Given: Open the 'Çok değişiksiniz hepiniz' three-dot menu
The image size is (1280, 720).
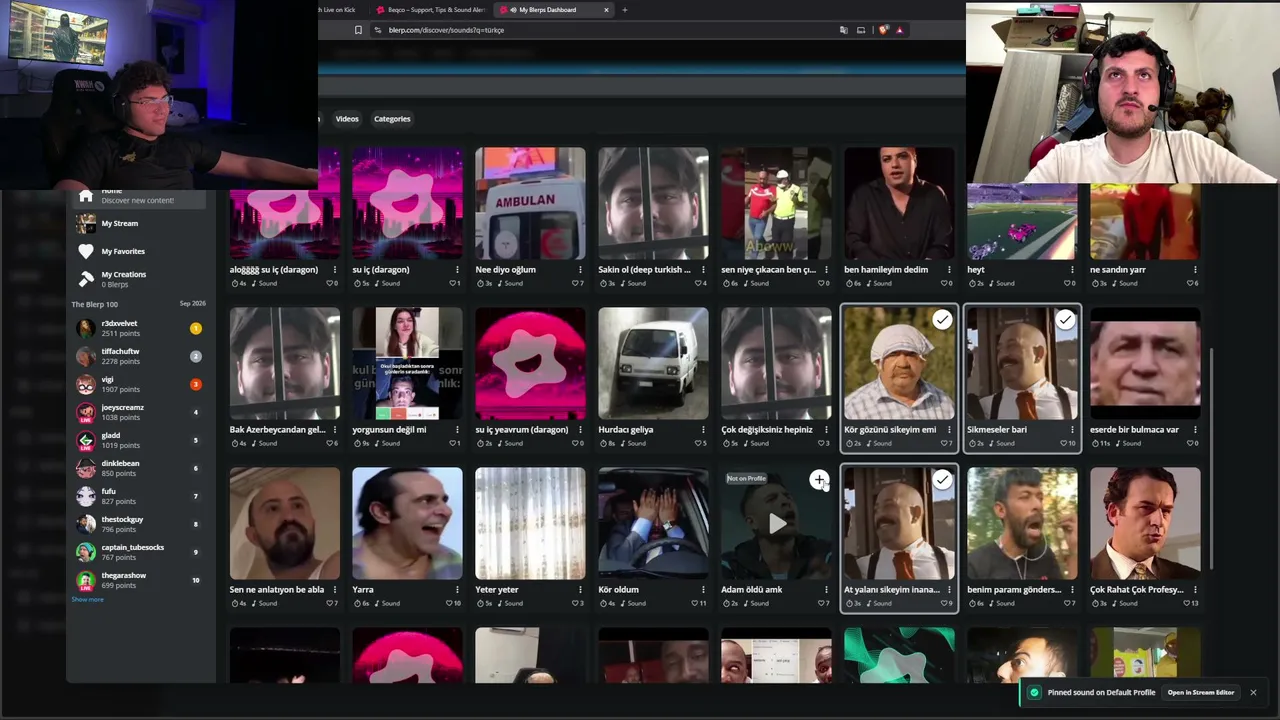Looking at the screenshot, I should tap(826, 429).
